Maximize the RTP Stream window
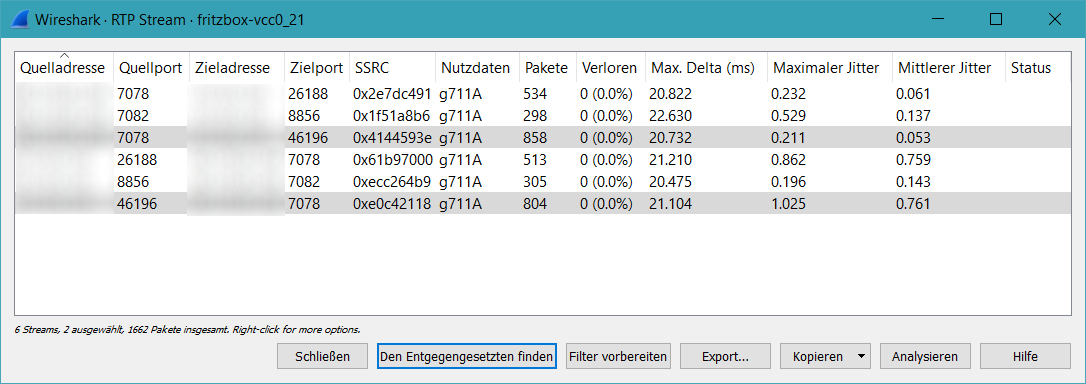The image size is (1086, 384). click(x=996, y=19)
